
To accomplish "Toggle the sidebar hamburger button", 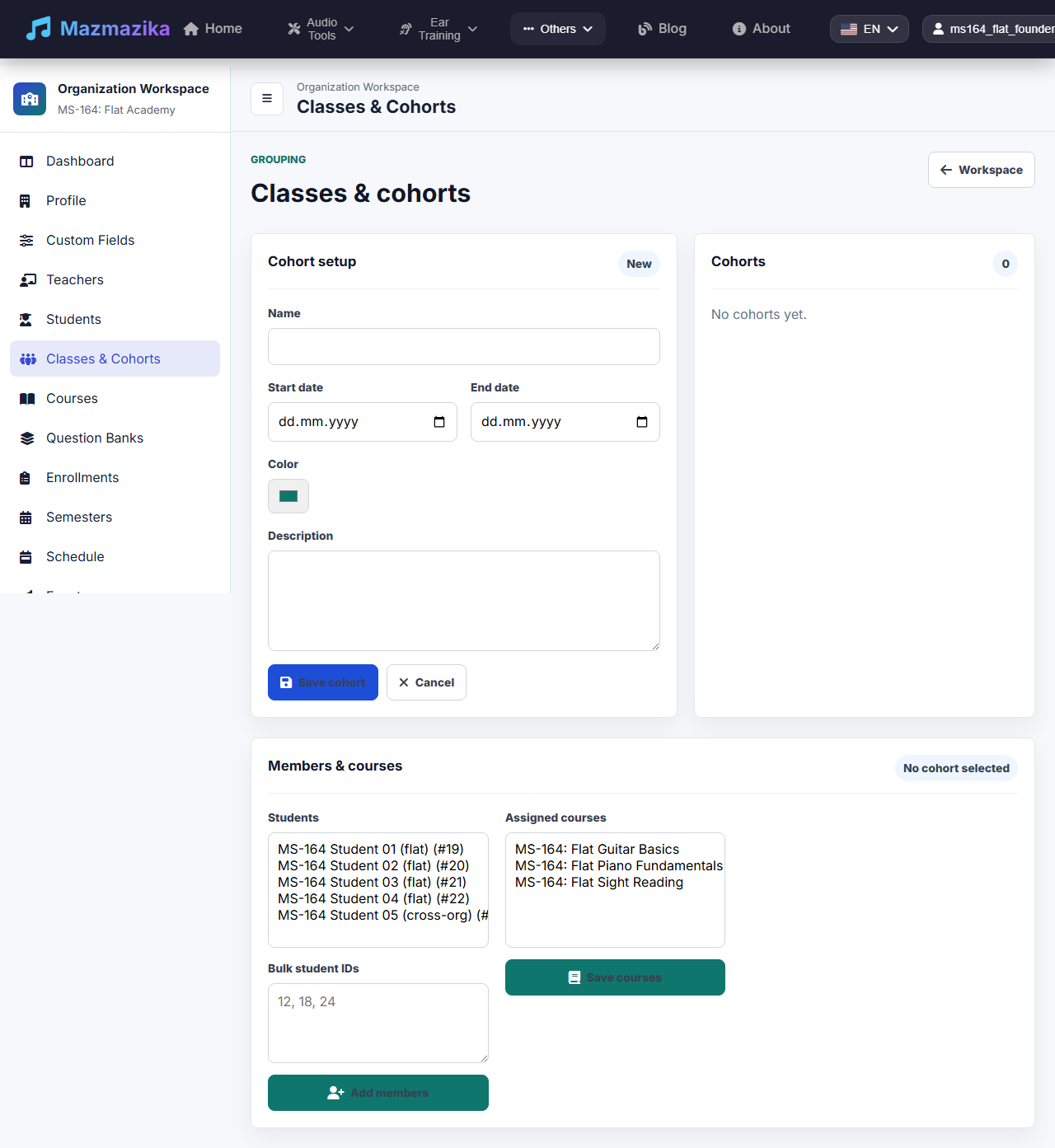I will (x=267, y=98).
